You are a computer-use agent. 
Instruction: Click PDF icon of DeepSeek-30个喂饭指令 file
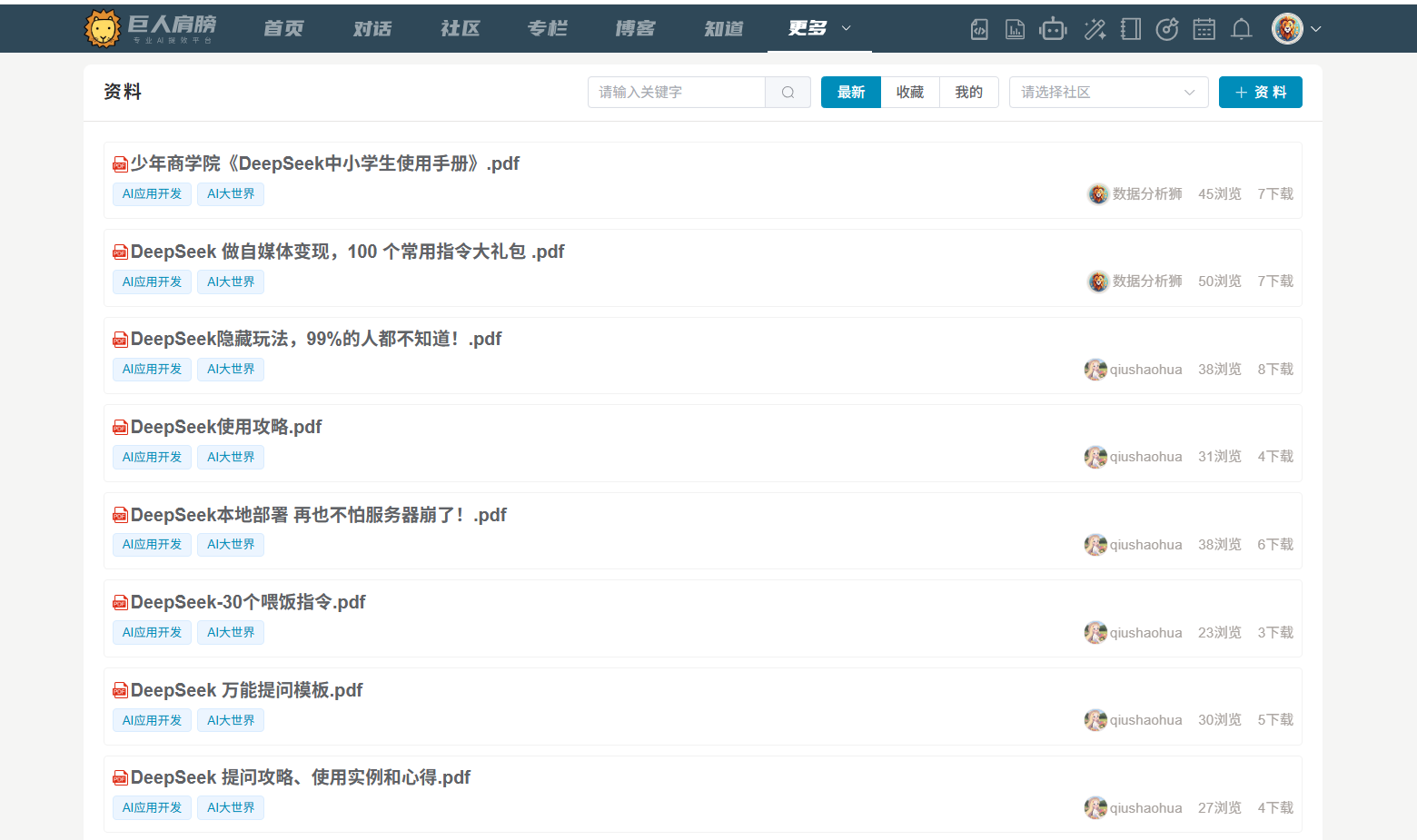[x=120, y=603]
